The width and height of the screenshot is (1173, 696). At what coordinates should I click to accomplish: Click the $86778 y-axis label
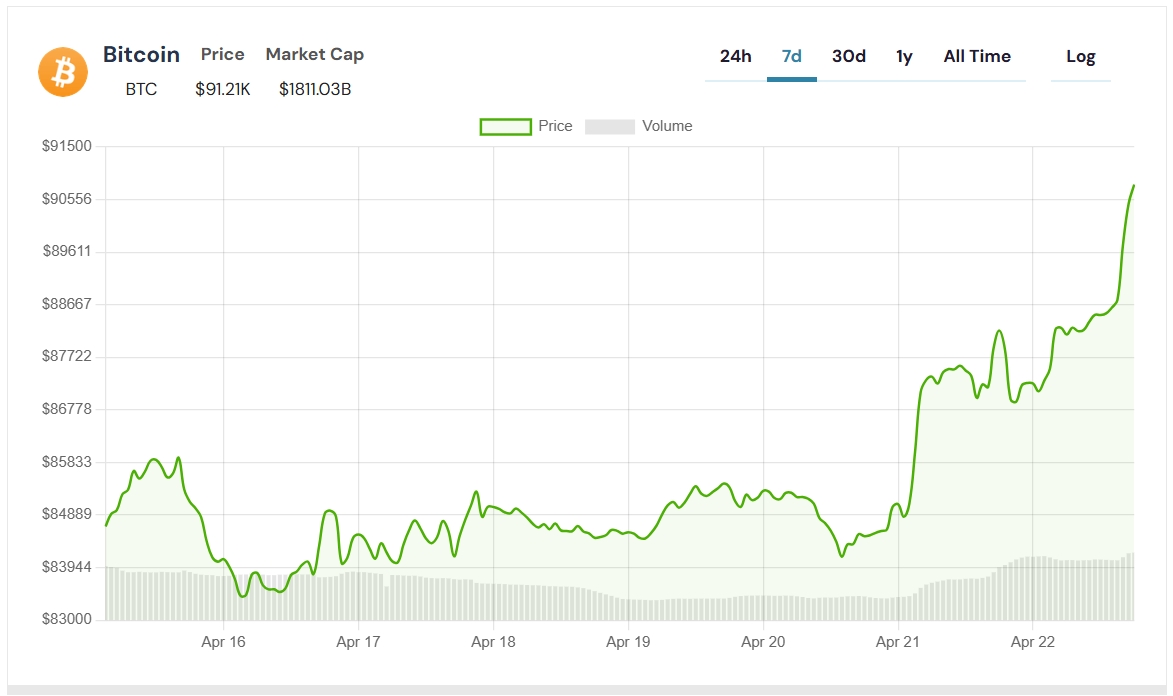pos(67,409)
